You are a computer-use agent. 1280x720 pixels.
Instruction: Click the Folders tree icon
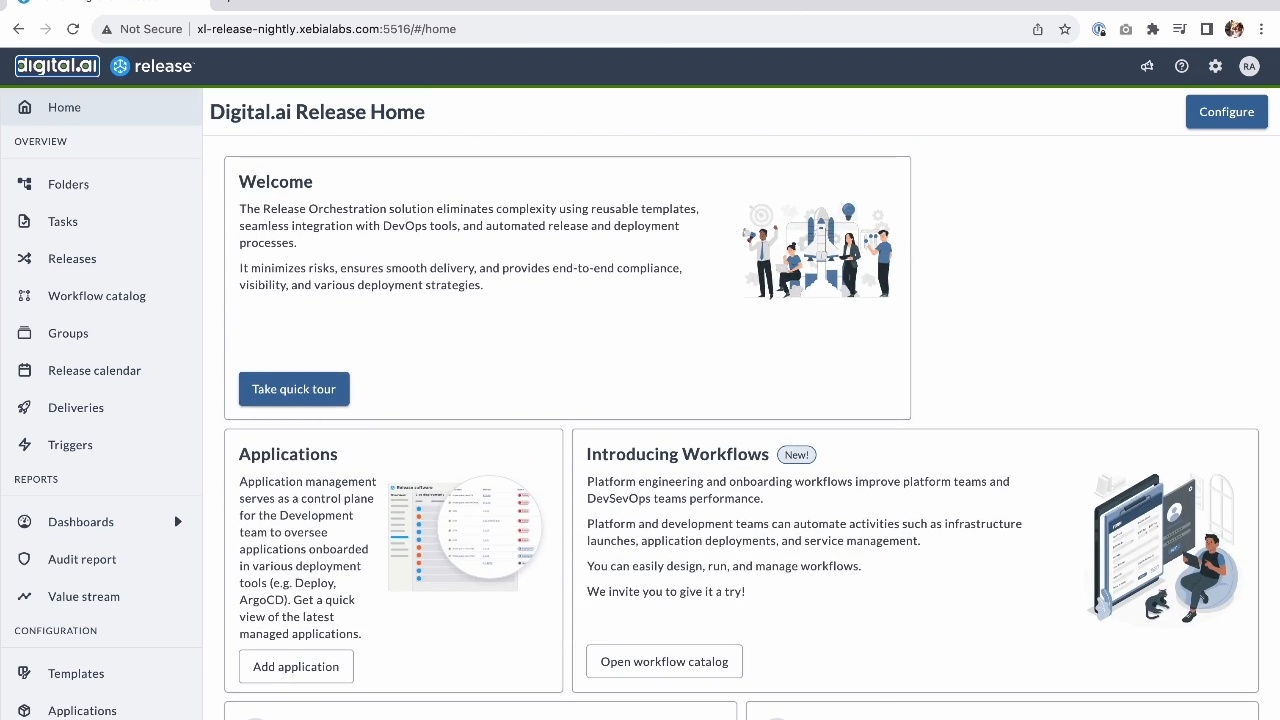pyautogui.click(x=25, y=184)
